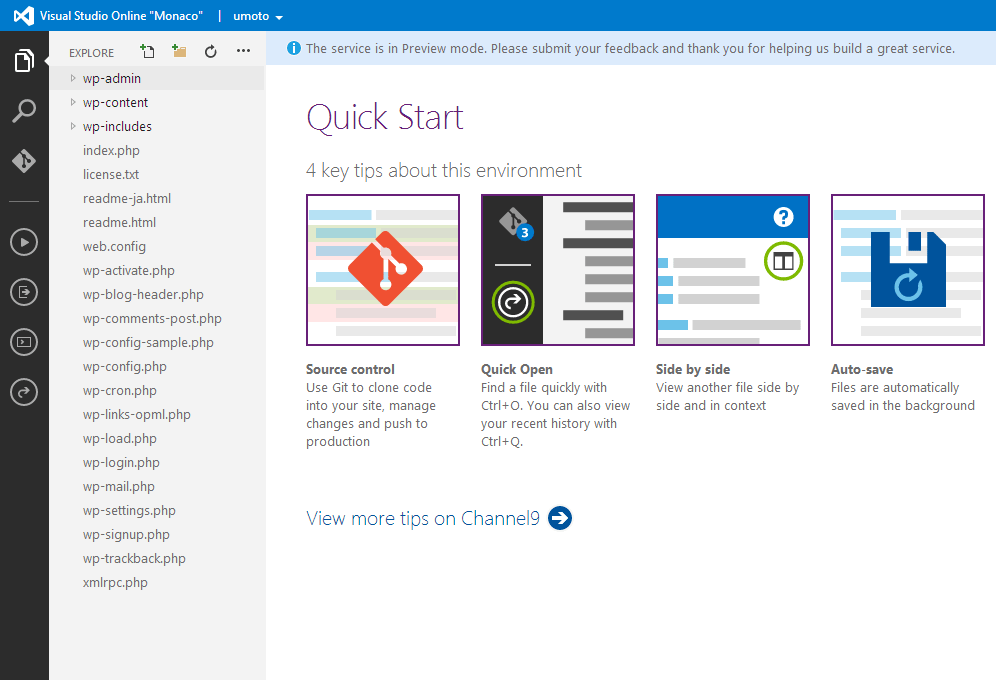
Task: Click the Source control heading text
Action: point(350,370)
